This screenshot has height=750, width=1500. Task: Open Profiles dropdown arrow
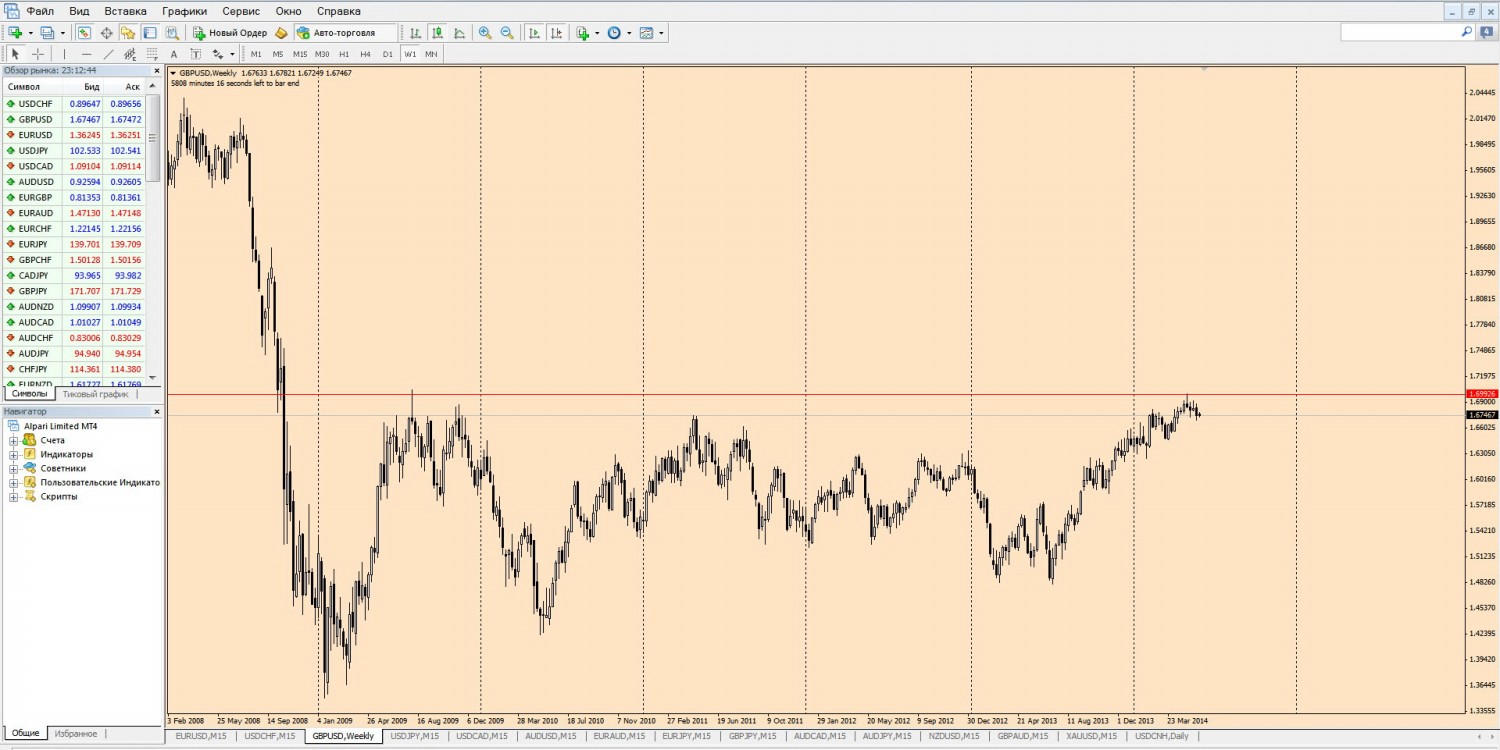(61, 33)
